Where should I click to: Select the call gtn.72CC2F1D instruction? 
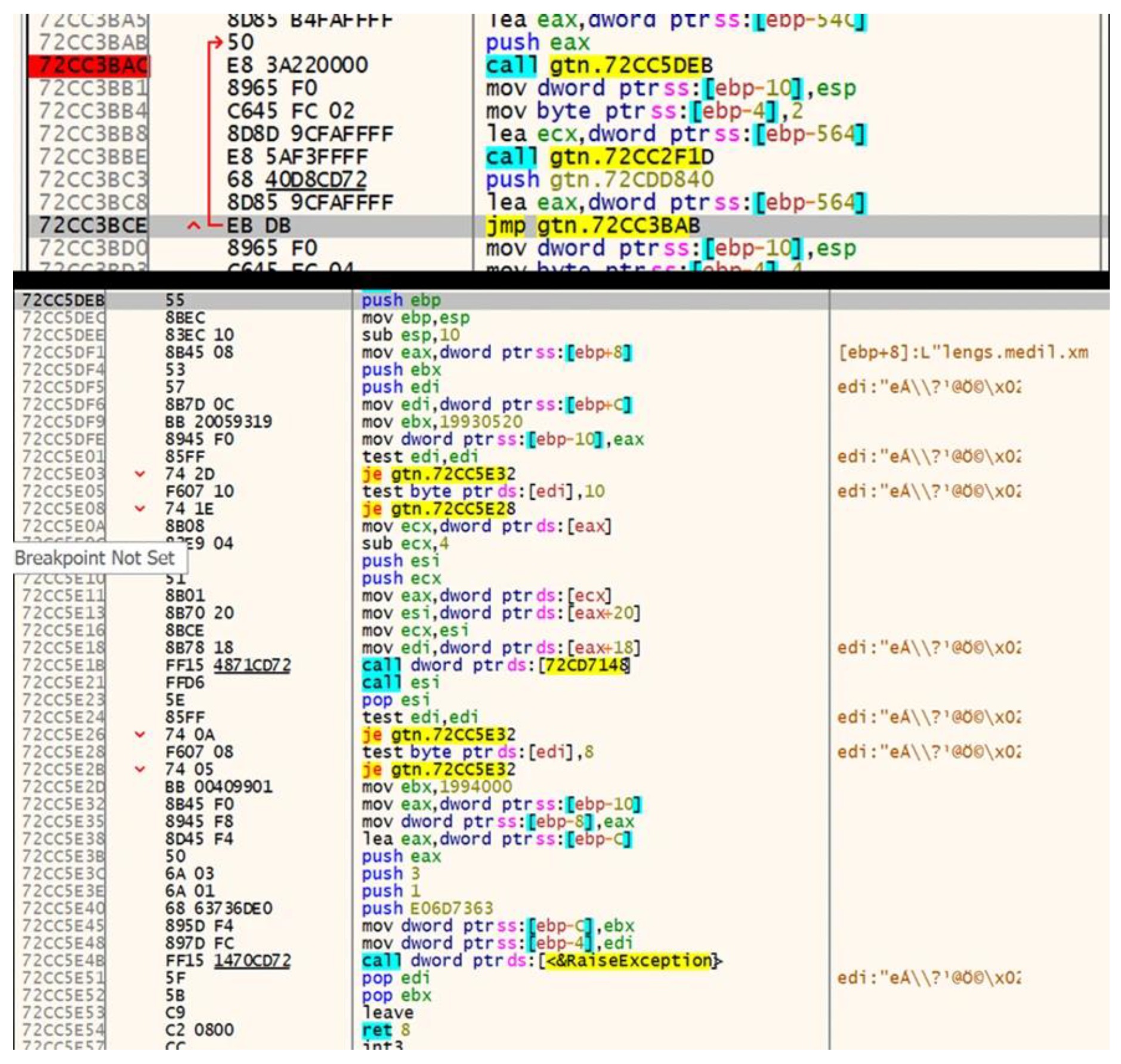coord(599,157)
